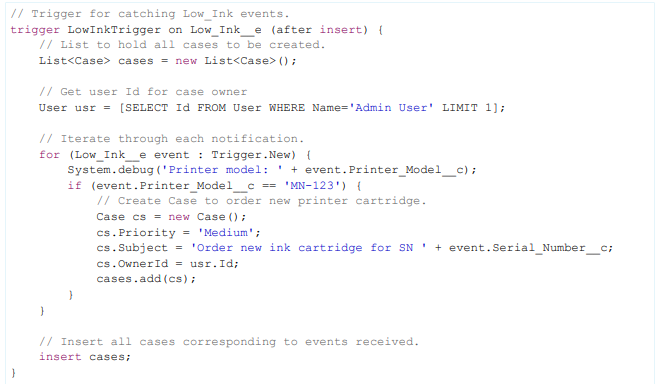Click the final closing brace

click(13, 372)
